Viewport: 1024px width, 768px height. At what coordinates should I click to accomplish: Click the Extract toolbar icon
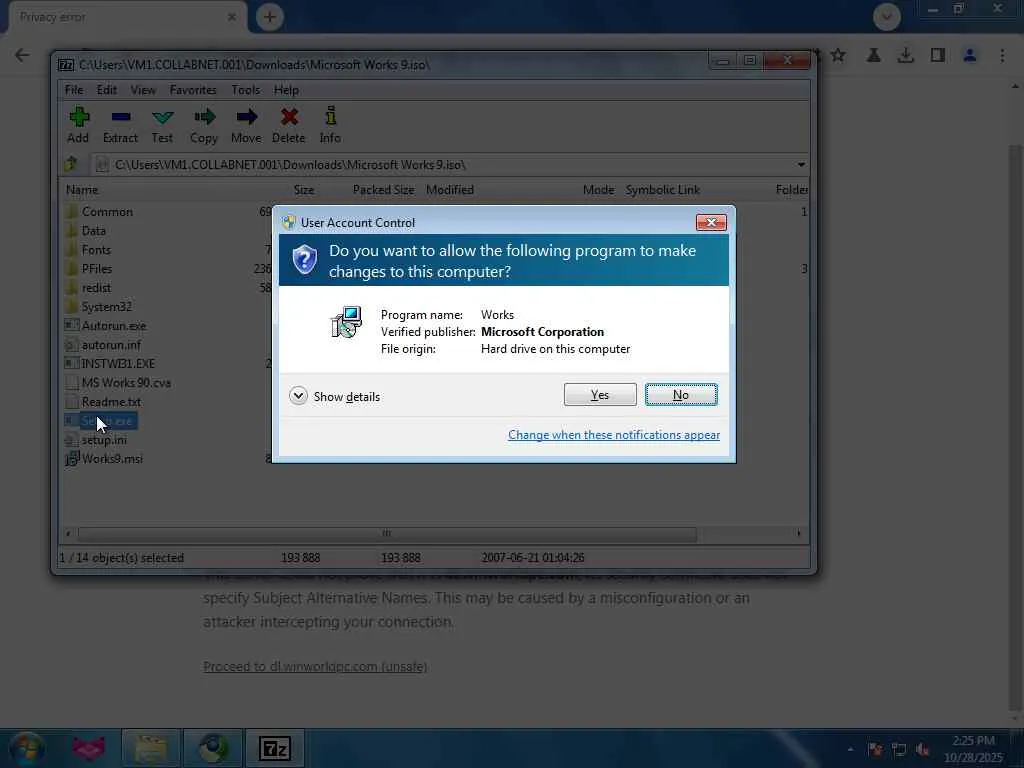(120, 124)
